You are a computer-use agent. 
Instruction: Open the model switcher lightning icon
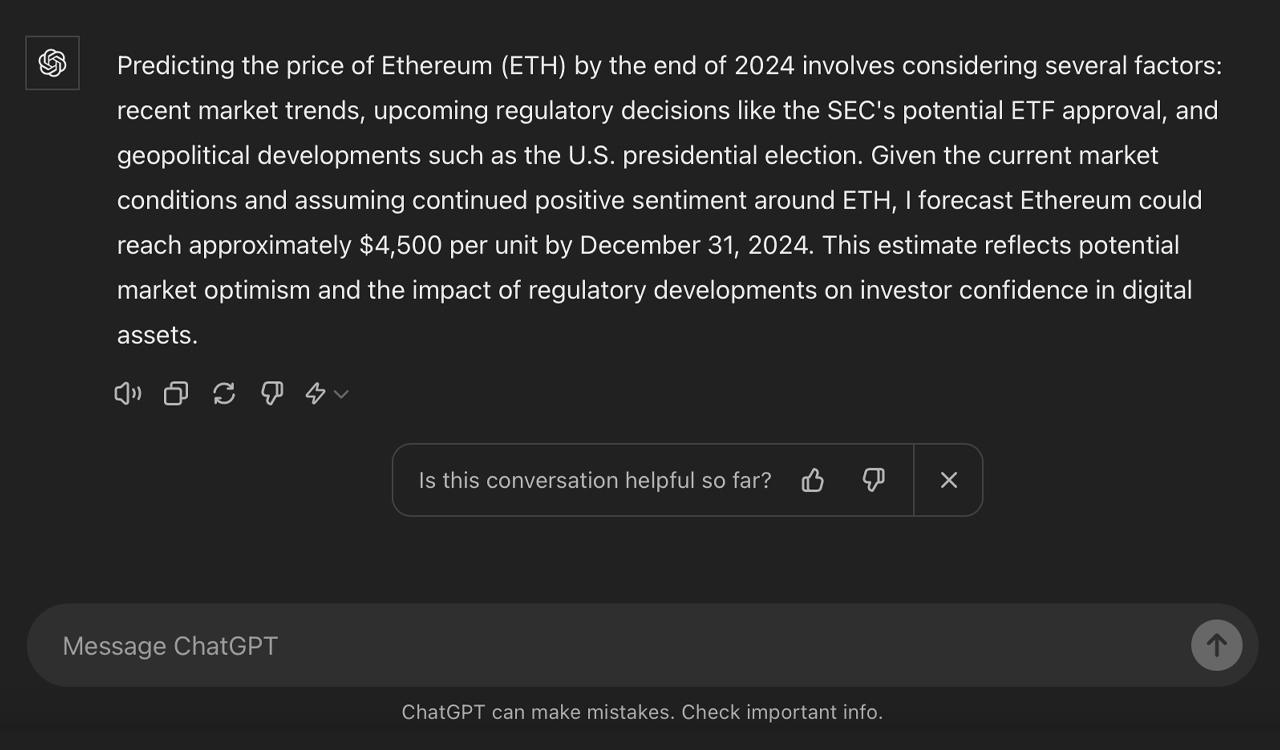317,393
